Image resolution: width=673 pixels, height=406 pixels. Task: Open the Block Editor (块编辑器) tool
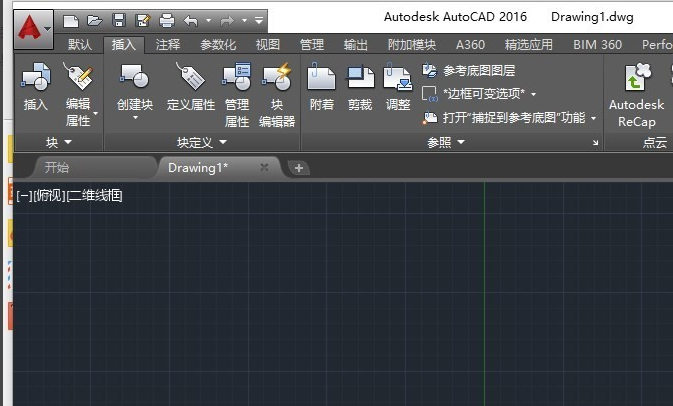[x=276, y=77]
